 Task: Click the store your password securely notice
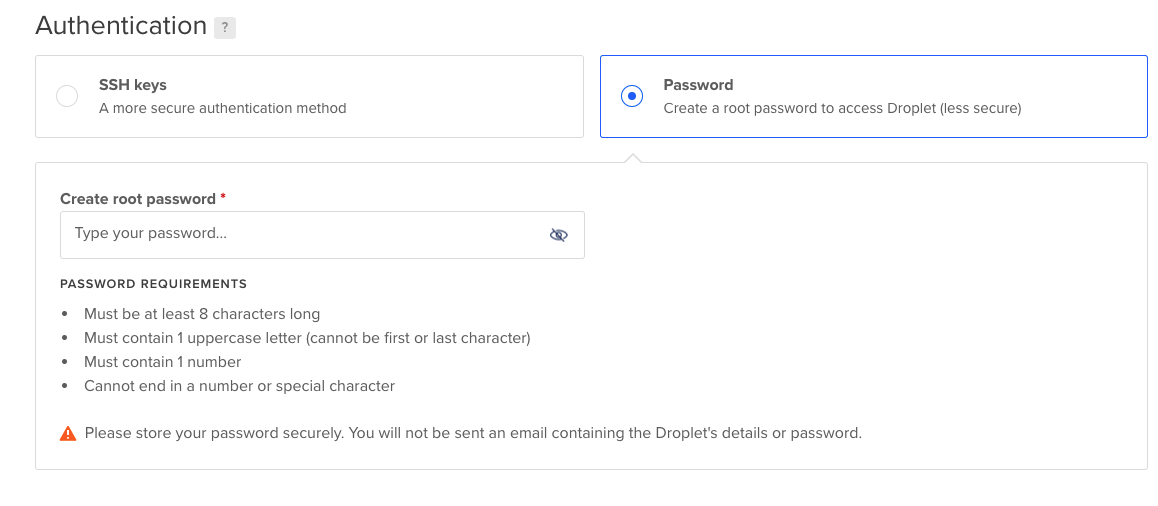click(x=473, y=433)
